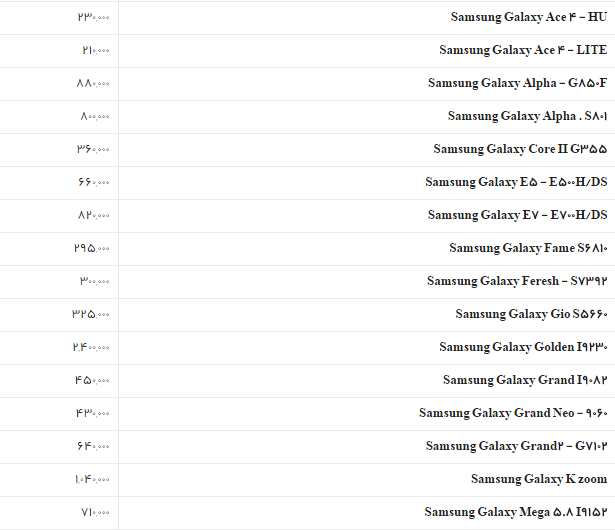Click Samsung Galaxy Grand2 – G7102 name
This screenshot has width=615, height=530.
pyautogui.click(x=517, y=446)
